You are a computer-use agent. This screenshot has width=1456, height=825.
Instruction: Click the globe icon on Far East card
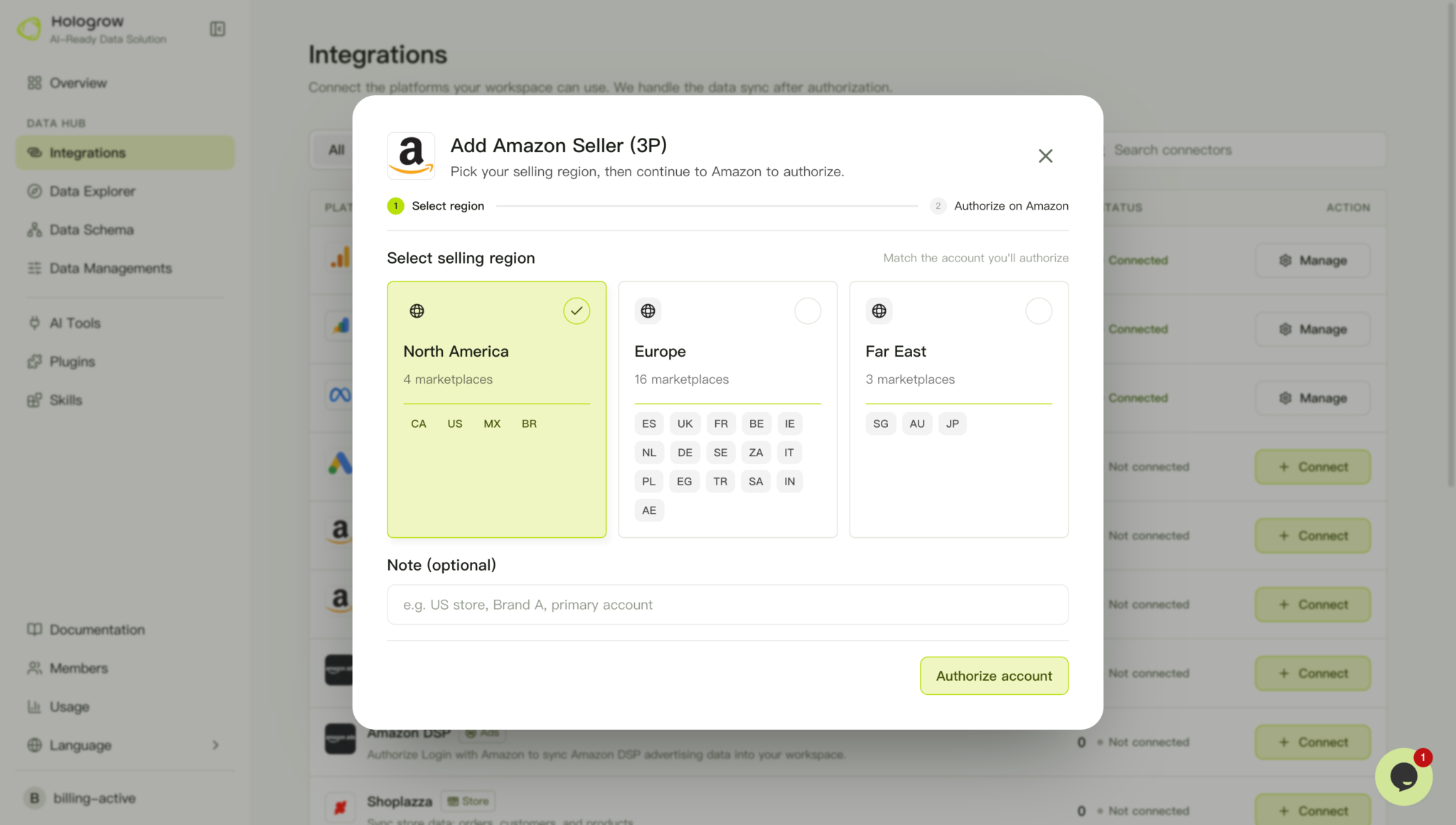(x=879, y=311)
